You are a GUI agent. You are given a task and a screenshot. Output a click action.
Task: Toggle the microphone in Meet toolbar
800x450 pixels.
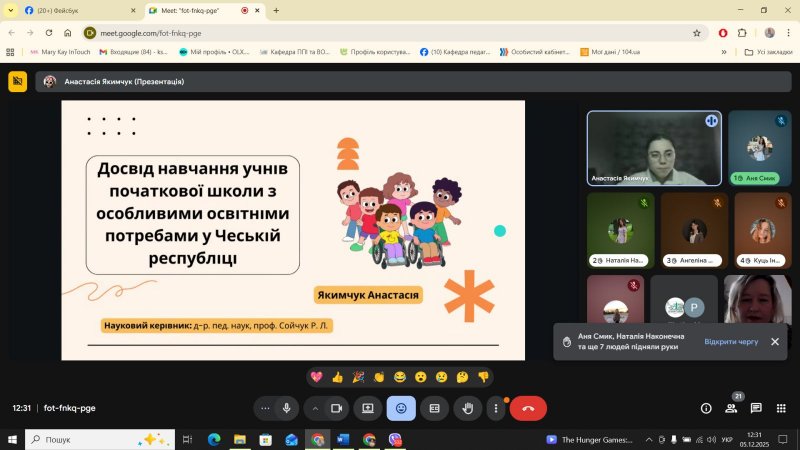click(287, 408)
